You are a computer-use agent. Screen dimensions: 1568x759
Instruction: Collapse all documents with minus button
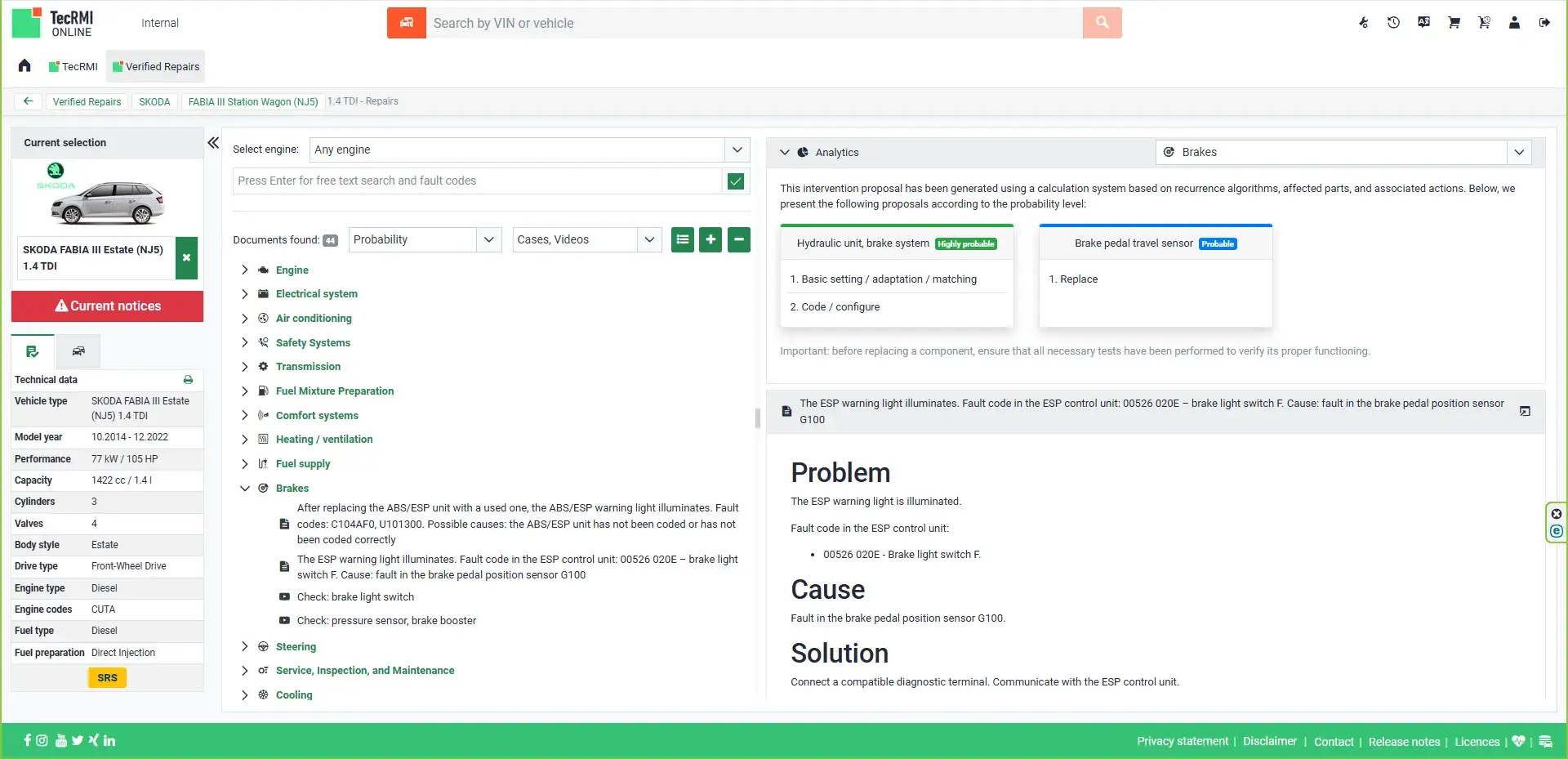[739, 239]
